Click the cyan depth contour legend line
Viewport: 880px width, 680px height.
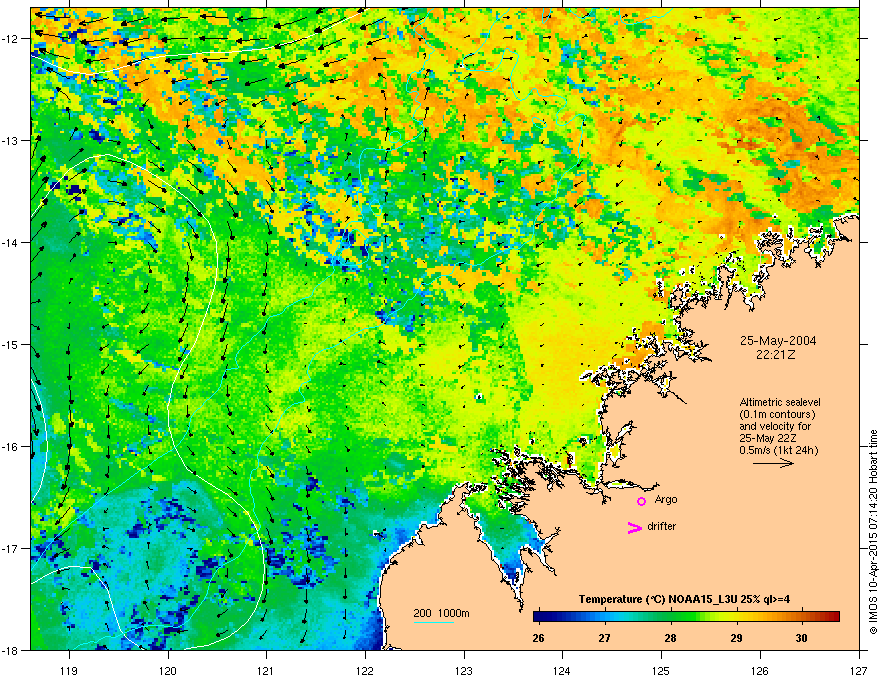click(434, 622)
